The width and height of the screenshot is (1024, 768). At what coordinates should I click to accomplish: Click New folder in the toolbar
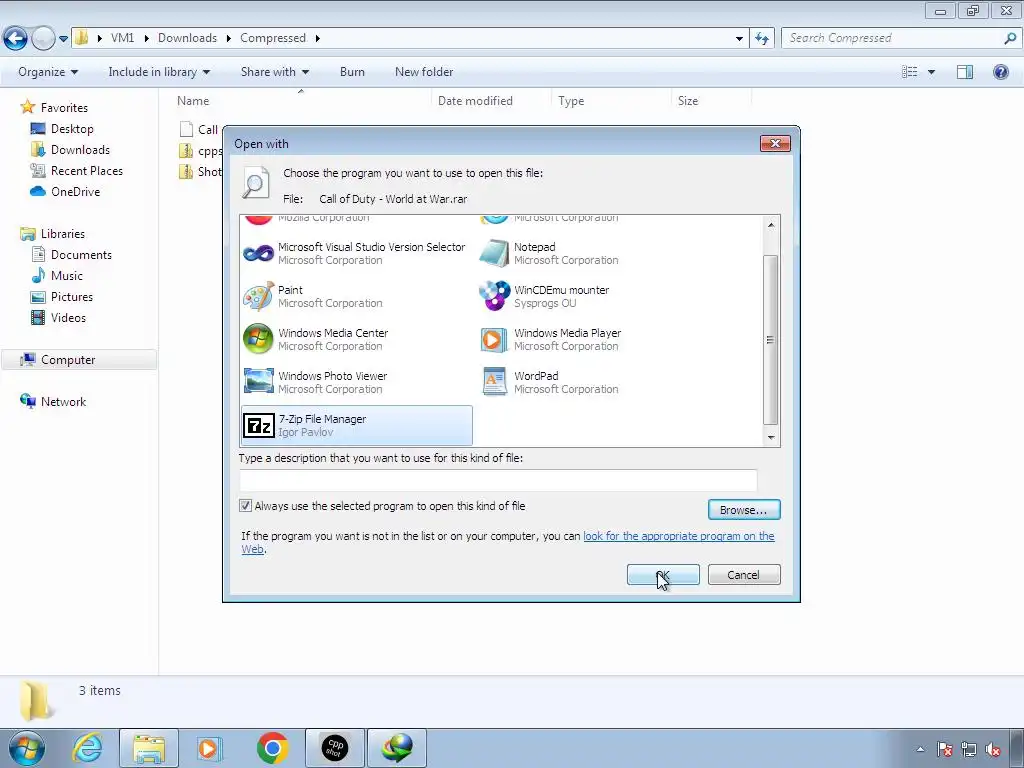point(424,72)
